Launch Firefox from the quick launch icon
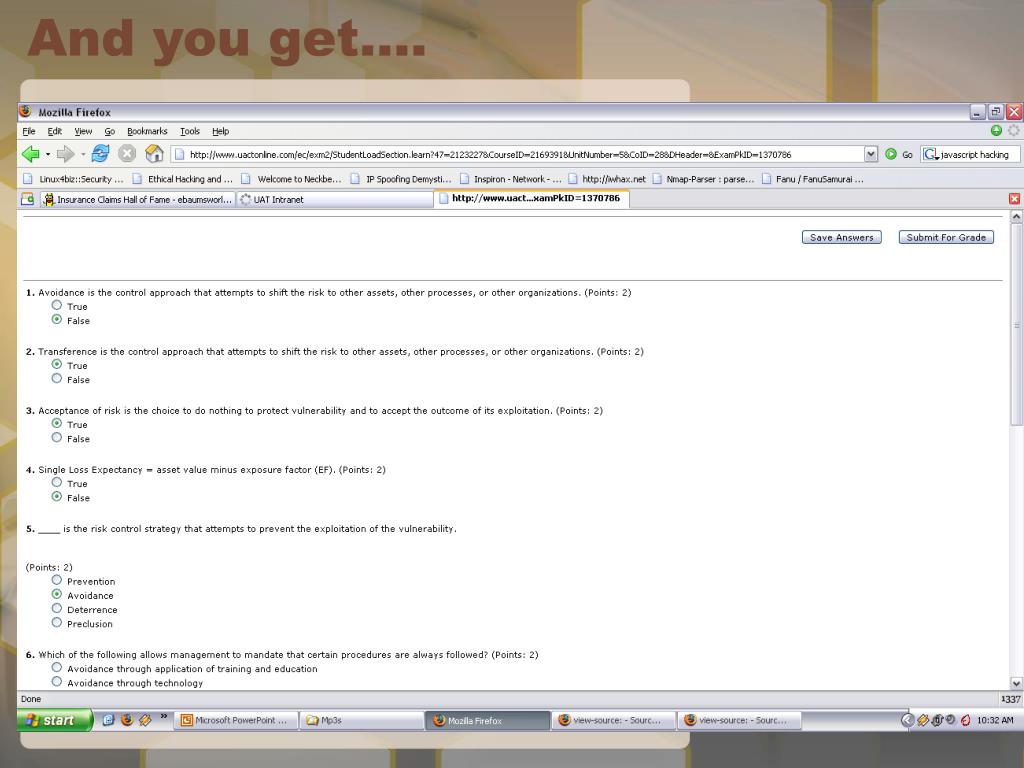Image resolution: width=1024 pixels, height=768 pixels. point(127,720)
